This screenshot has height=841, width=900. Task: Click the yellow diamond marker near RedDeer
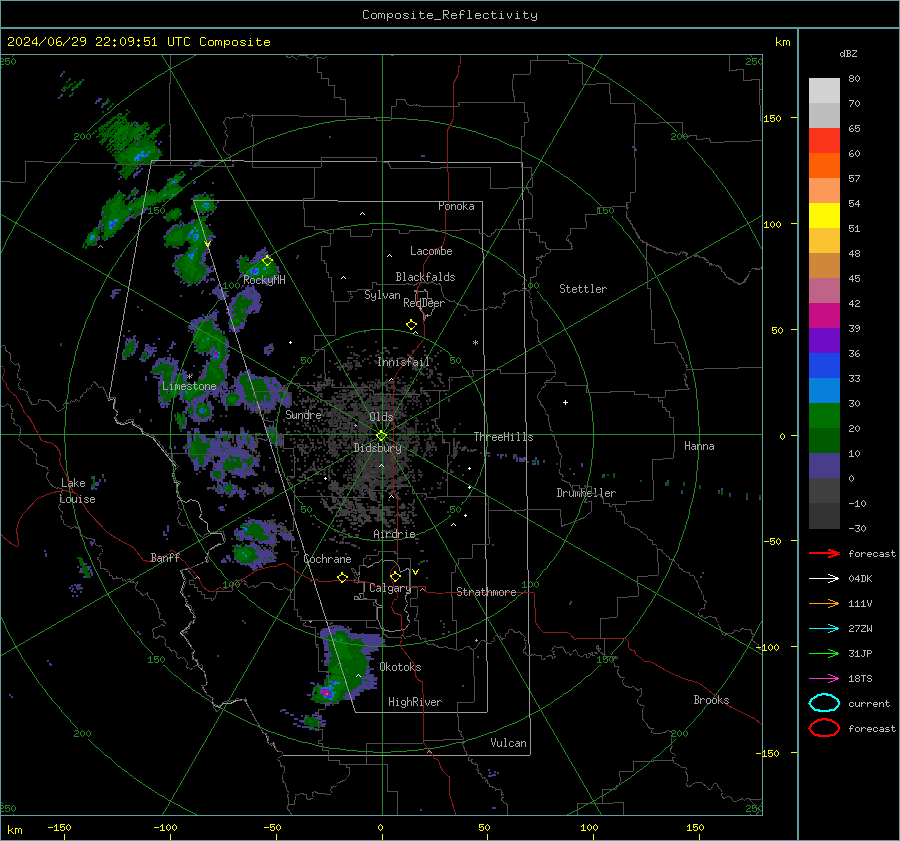[411, 325]
